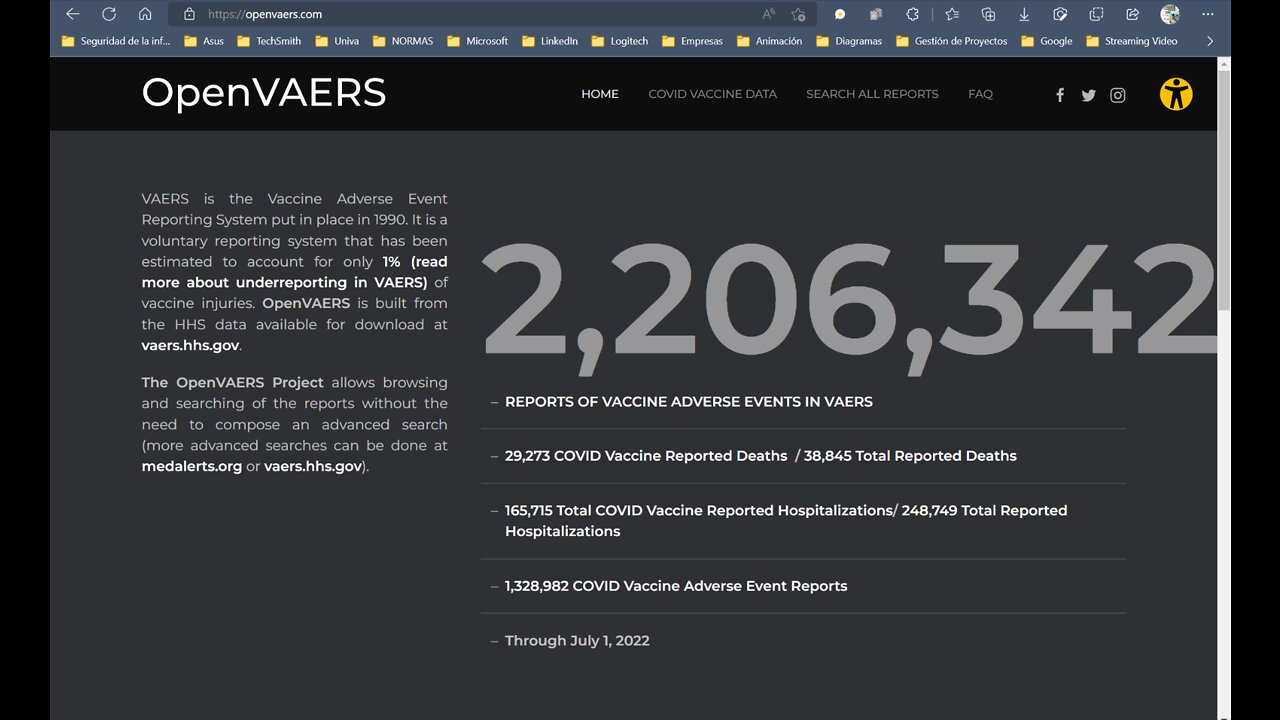The height and width of the screenshot is (720, 1280).
Task: Open the COVID VACCINE DATA menu item
Action: pyautogui.click(x=712, y=94)
